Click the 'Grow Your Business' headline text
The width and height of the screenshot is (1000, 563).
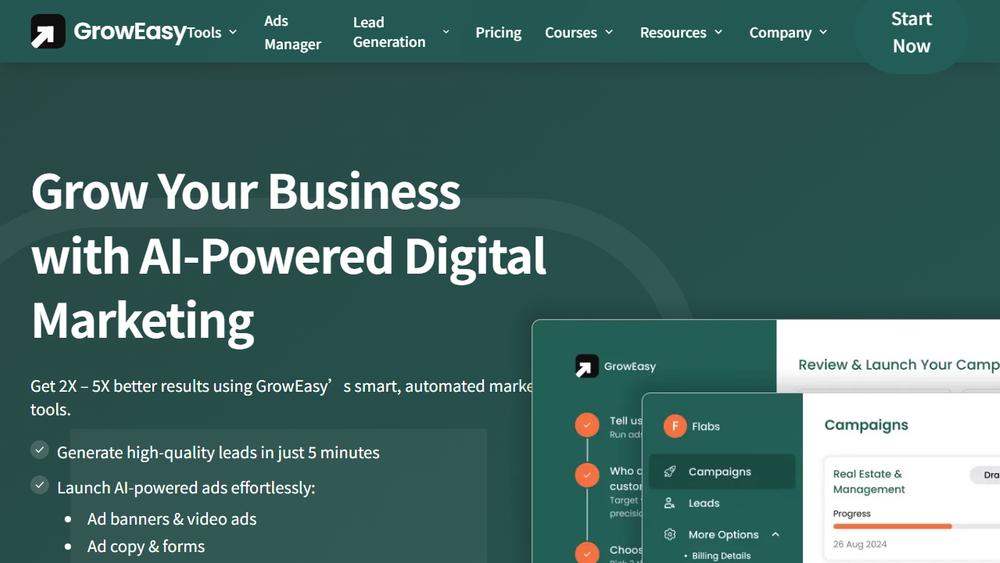(x=246, y=191)
